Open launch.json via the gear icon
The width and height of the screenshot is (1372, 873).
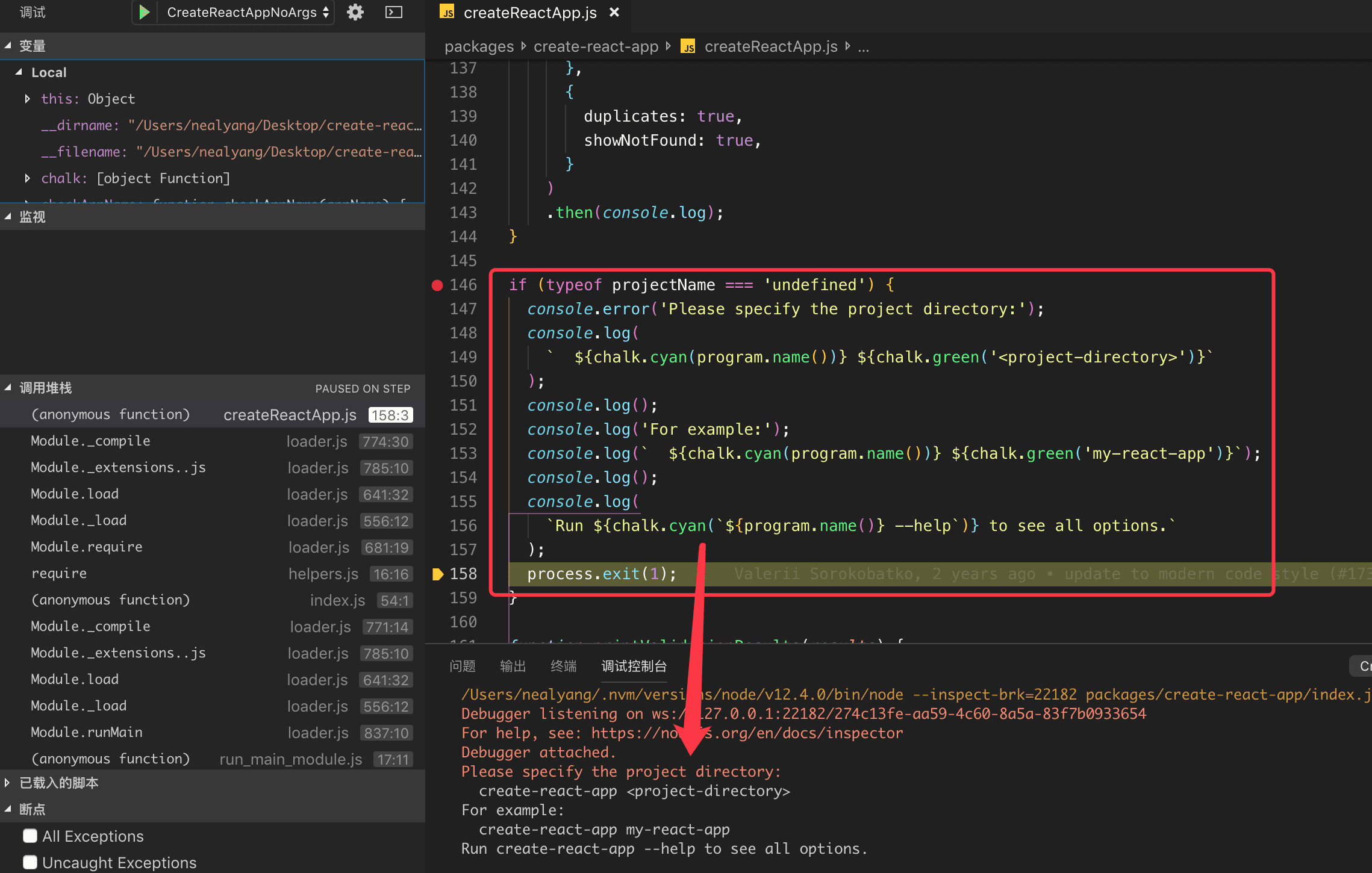pos(355,12)
